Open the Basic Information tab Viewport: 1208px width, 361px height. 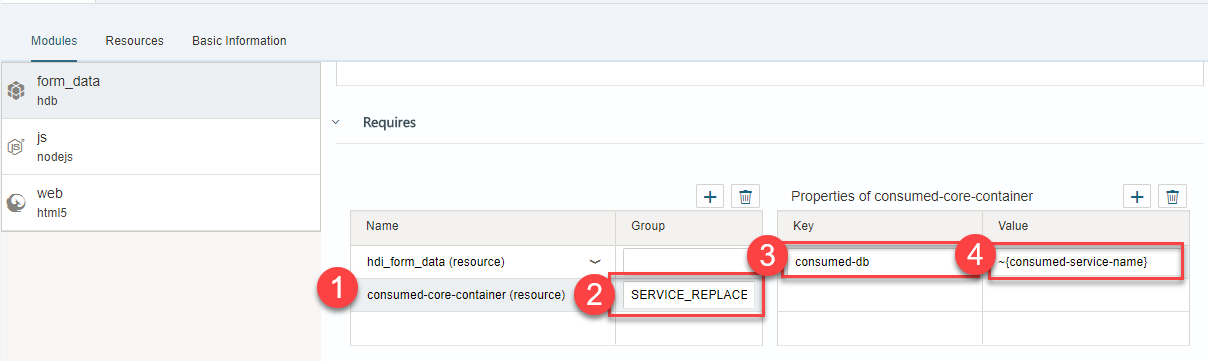(239, 41)
